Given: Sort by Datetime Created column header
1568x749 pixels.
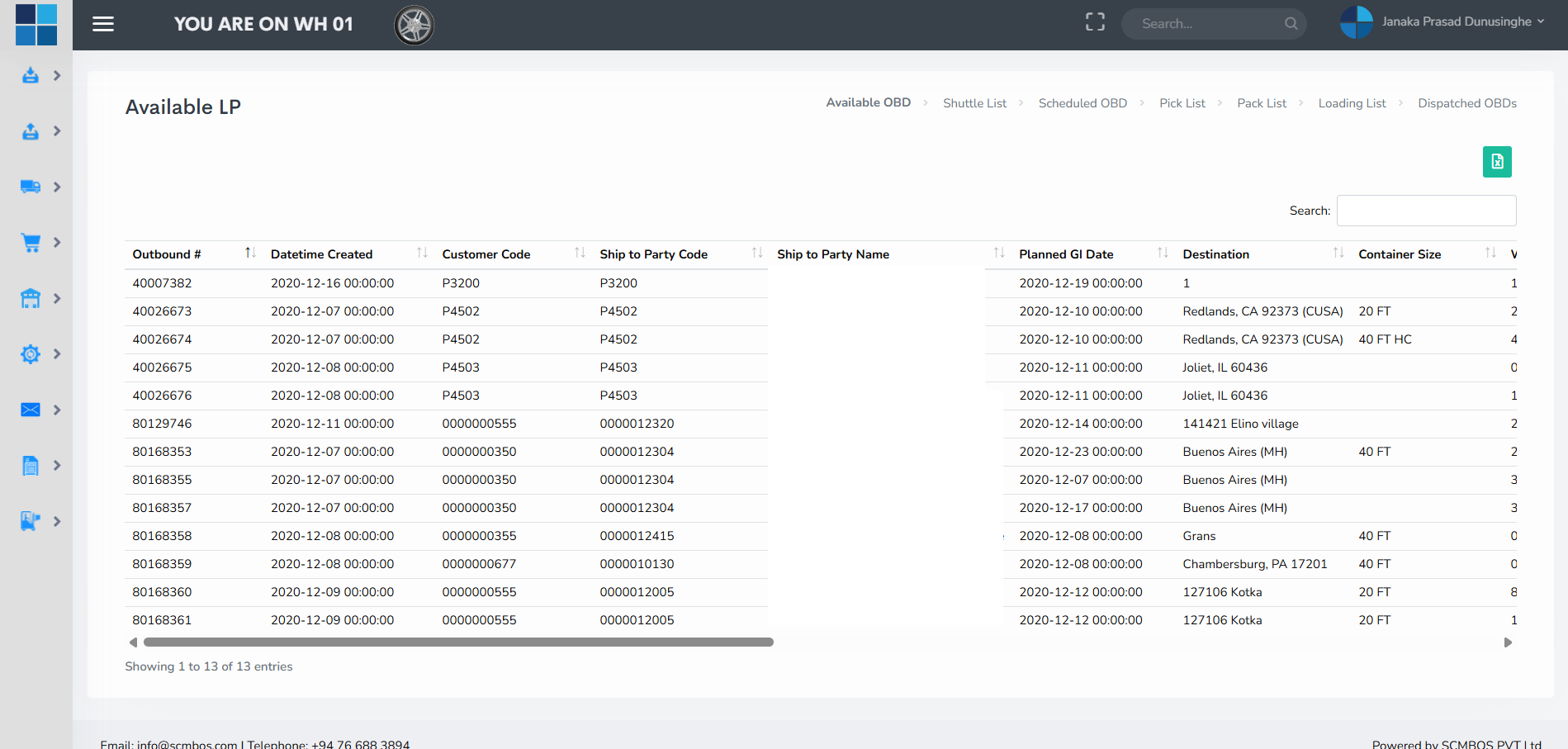Looking at the screenshot, I should pyautogui.click(x=349, y=254).
